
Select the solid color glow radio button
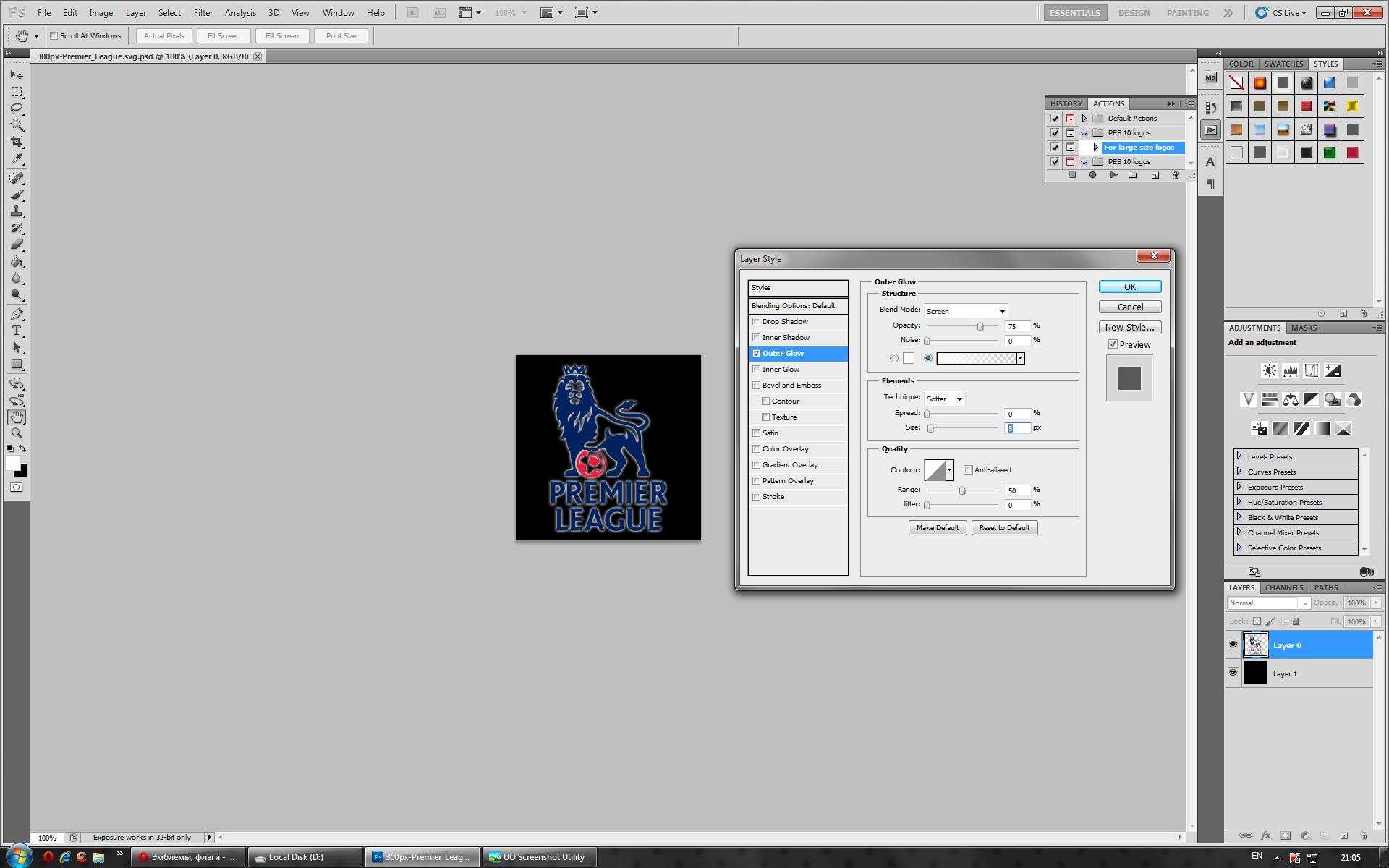click(894, 359)
